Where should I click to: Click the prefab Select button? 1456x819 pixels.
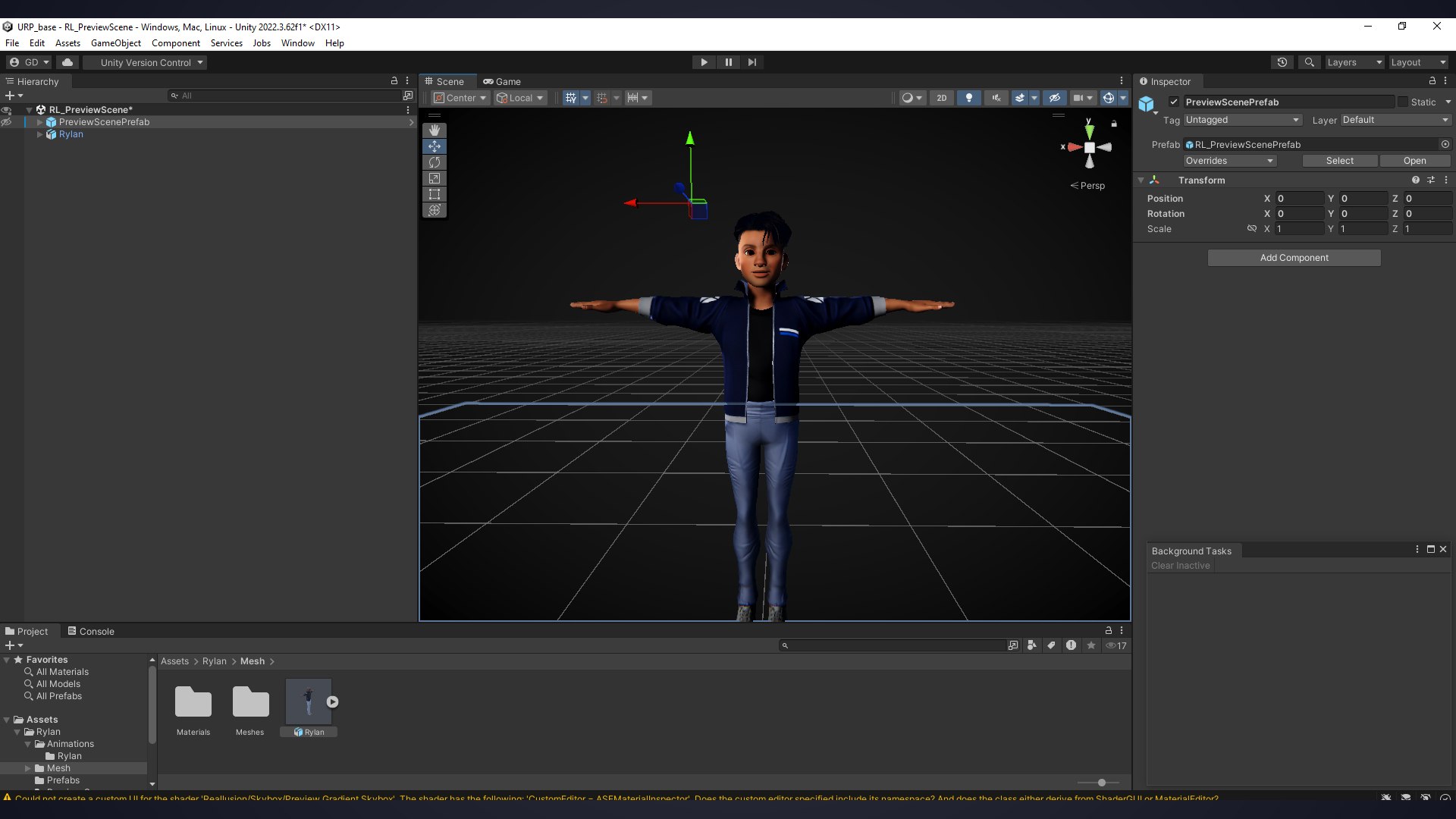pos(1339,161)
